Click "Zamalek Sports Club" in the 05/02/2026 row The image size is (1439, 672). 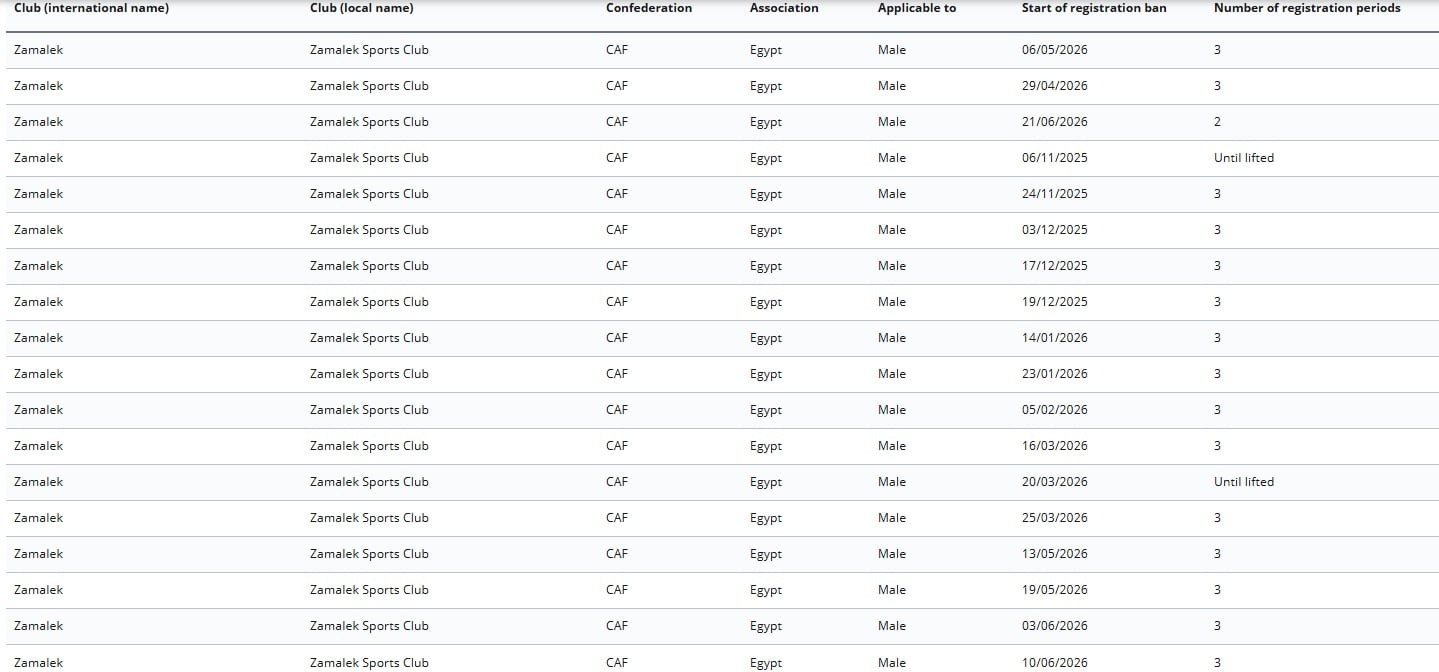pos(369,410)
